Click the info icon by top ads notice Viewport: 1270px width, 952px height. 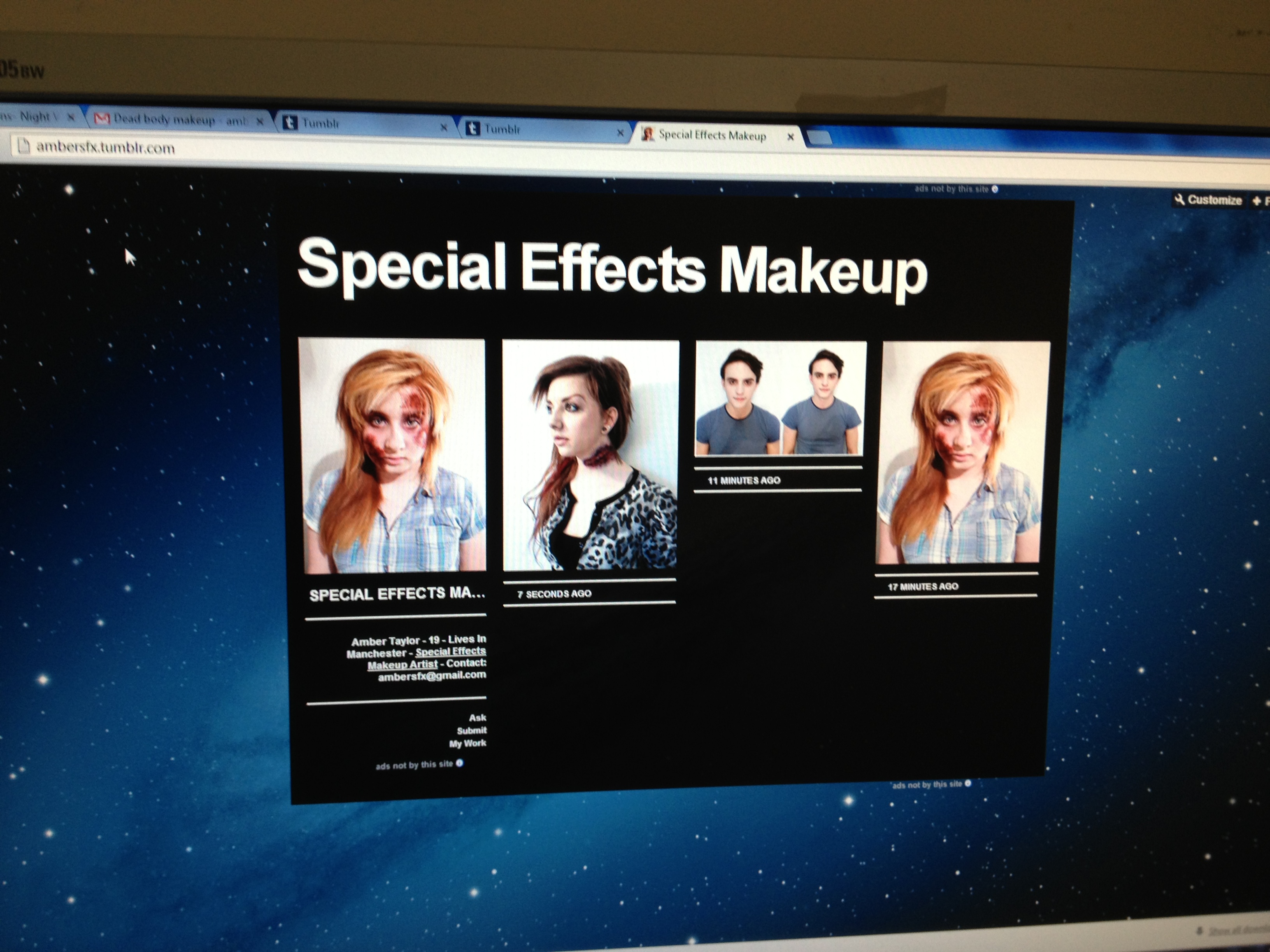(995, 189)
